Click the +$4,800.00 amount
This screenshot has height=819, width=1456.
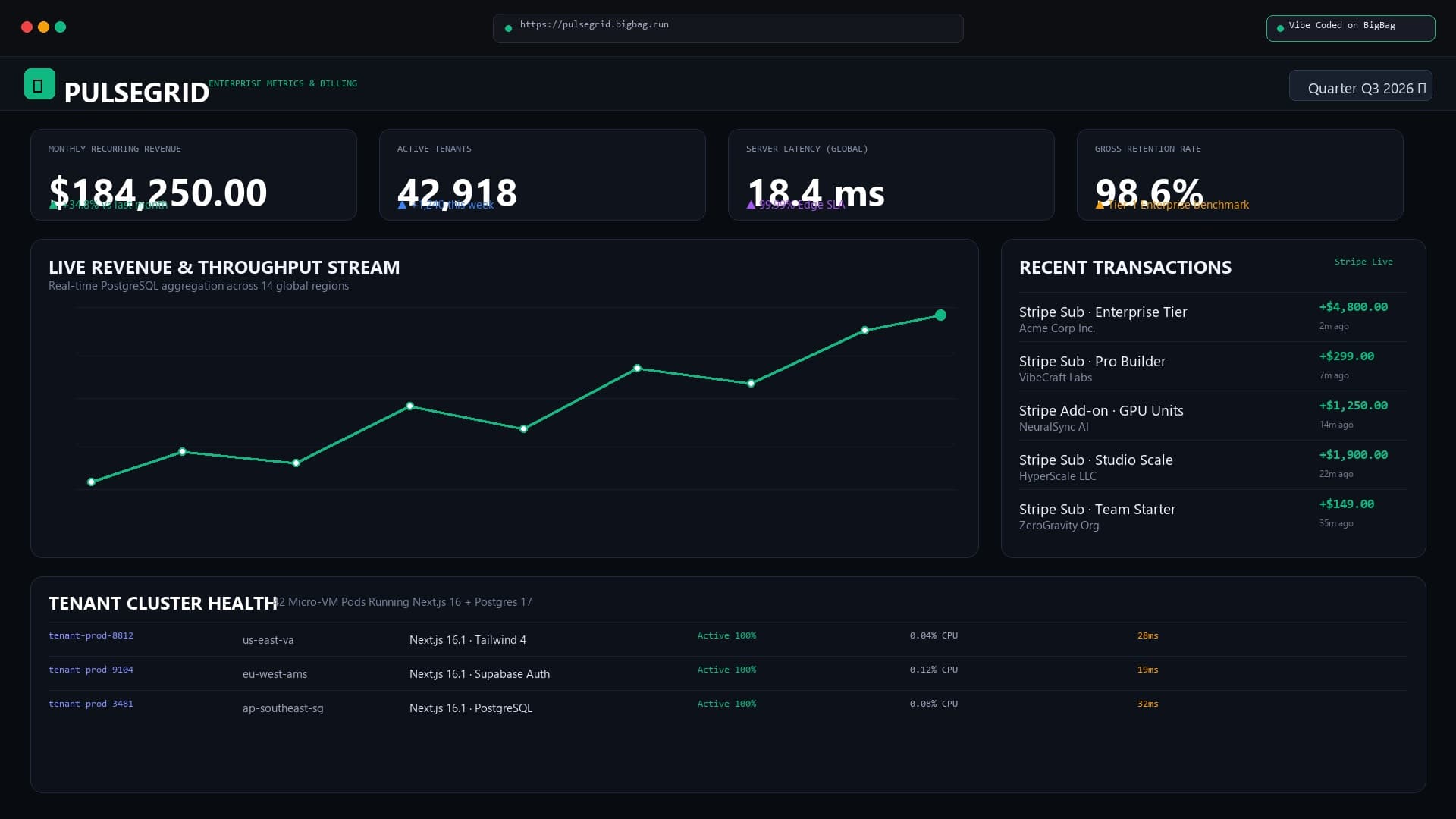[x=1354, y=307]
